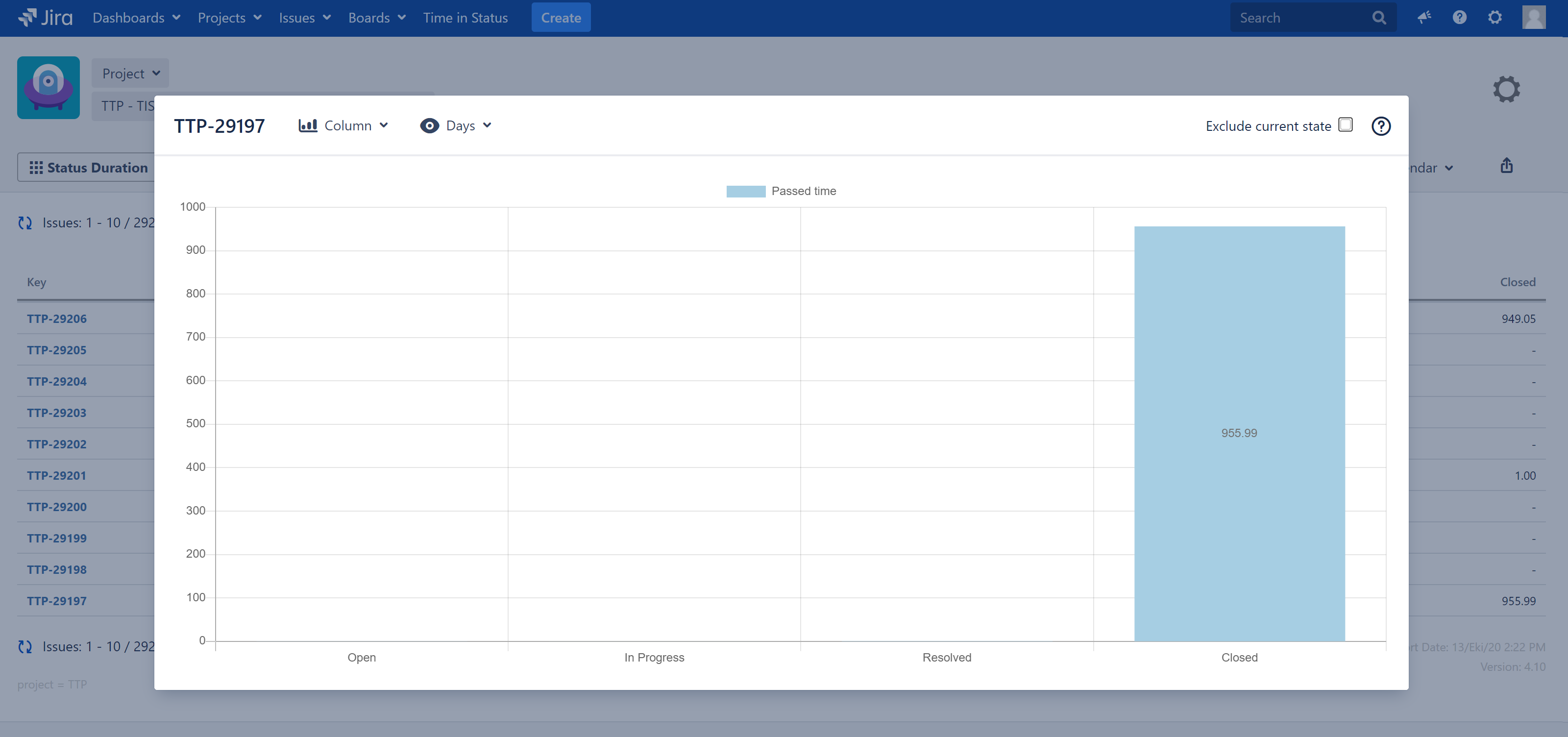Click the export share icon
This screenshot has width=1568, height=737.
click(x=1506, y=166)
